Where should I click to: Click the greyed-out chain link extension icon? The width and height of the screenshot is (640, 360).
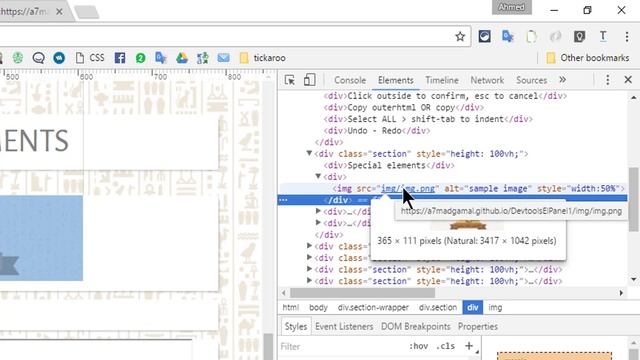(555, 37)
